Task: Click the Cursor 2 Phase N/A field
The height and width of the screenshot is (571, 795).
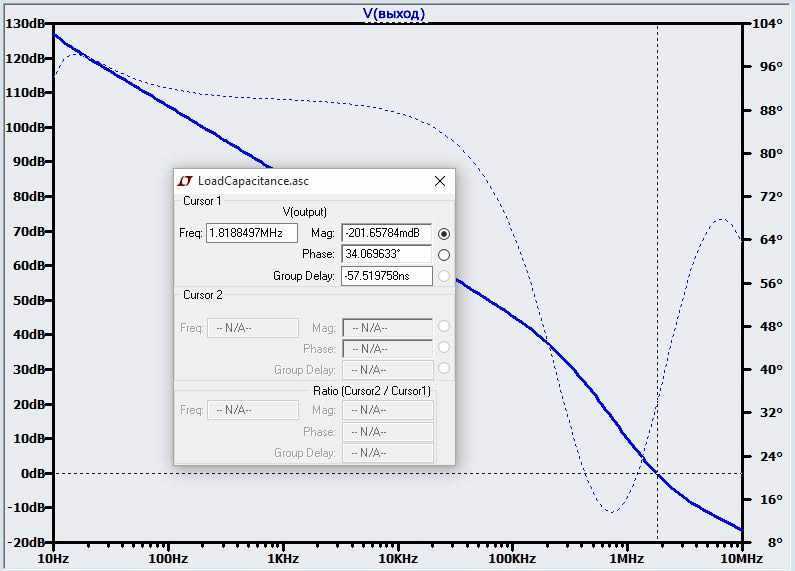Action: tap(388, 349)
